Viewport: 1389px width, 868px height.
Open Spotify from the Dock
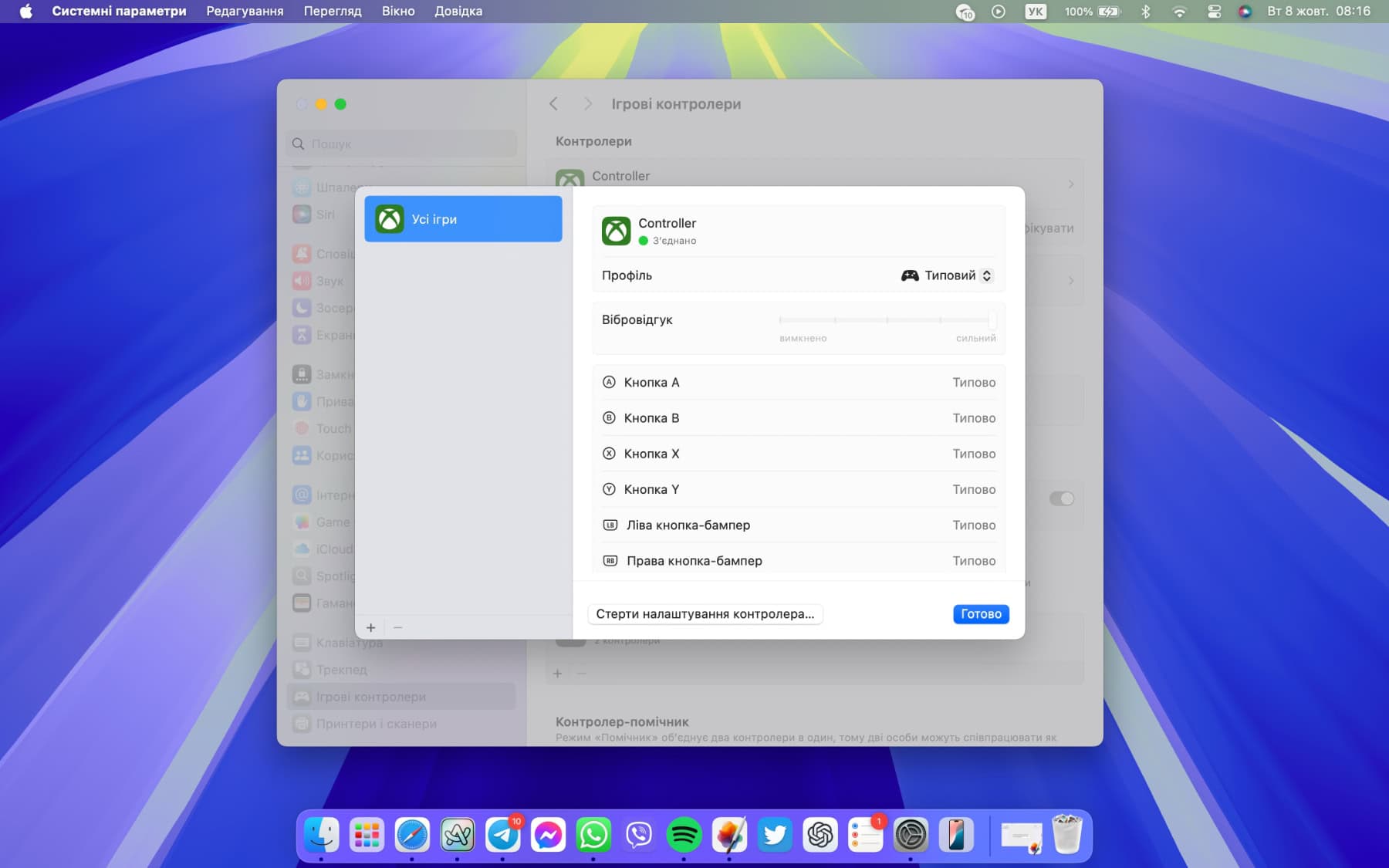684,835
